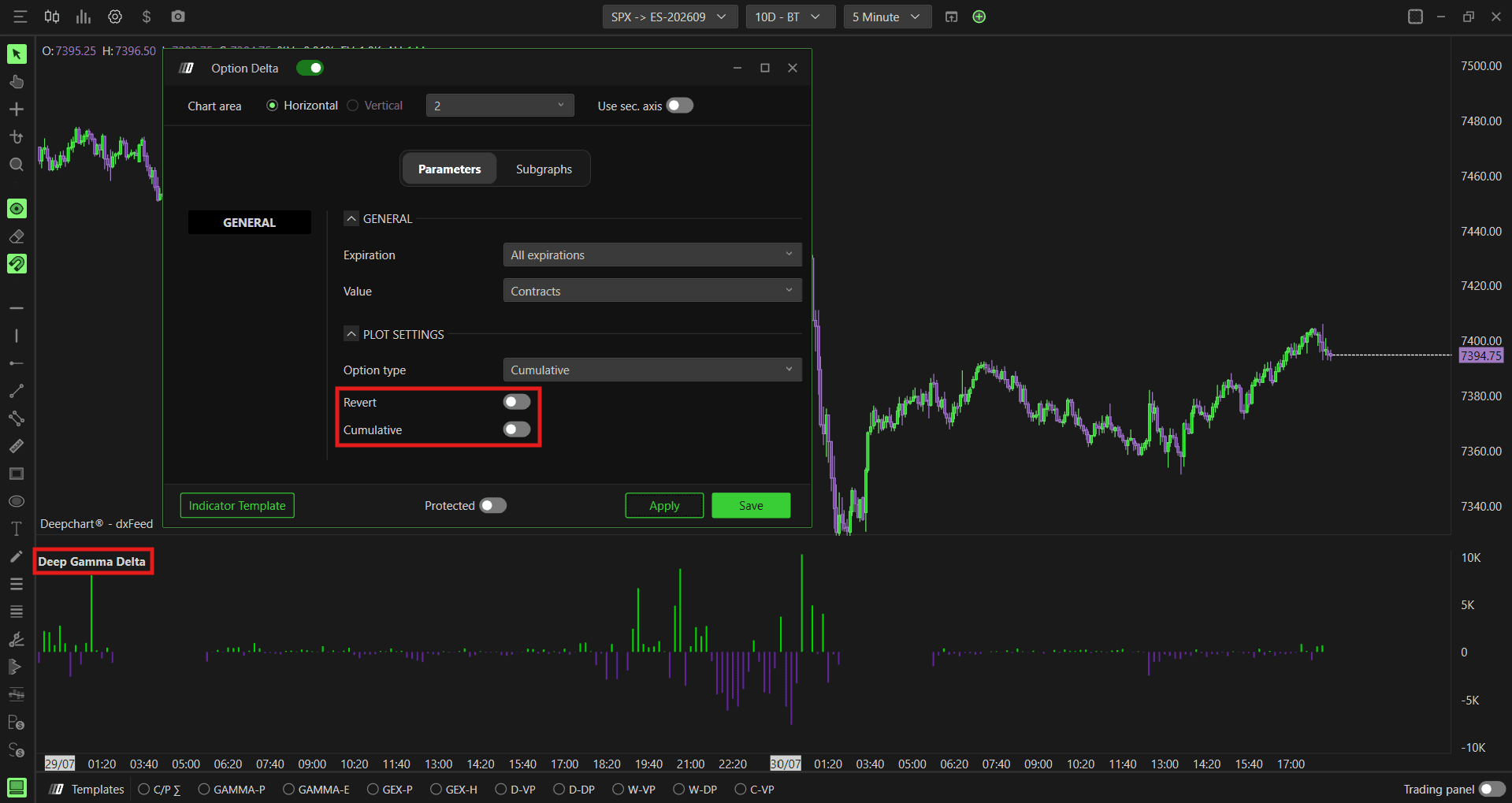
Task: Select the arrow pointer tool
Action: click(17, 54)
